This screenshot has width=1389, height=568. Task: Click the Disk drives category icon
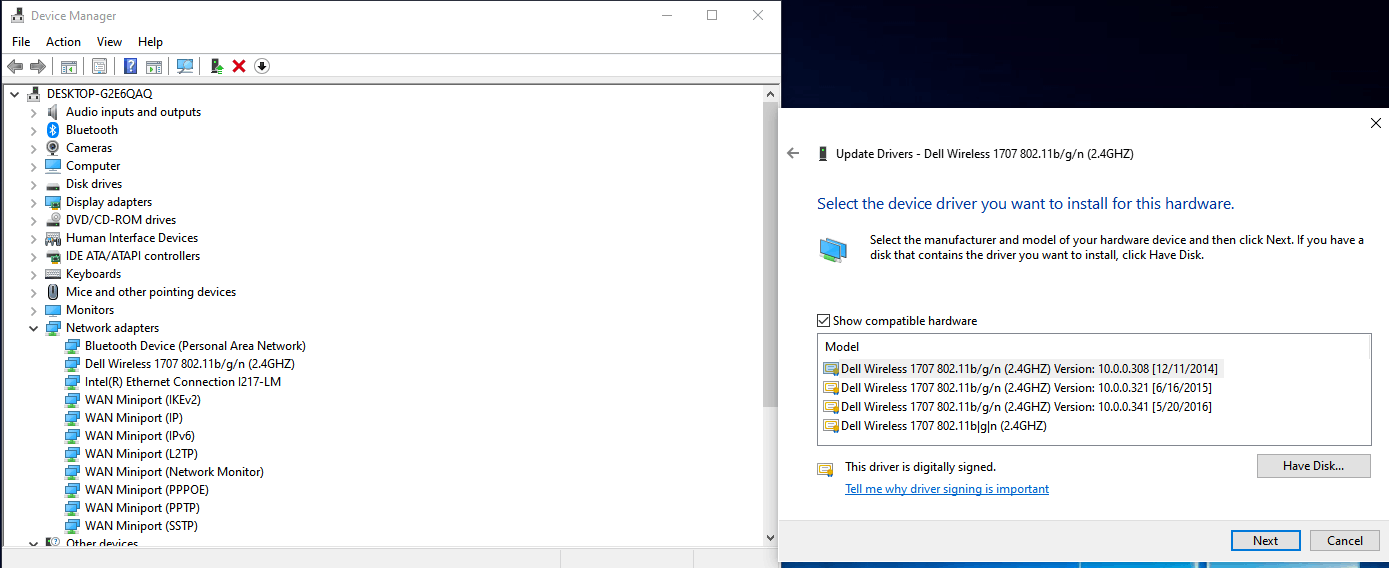54,184
